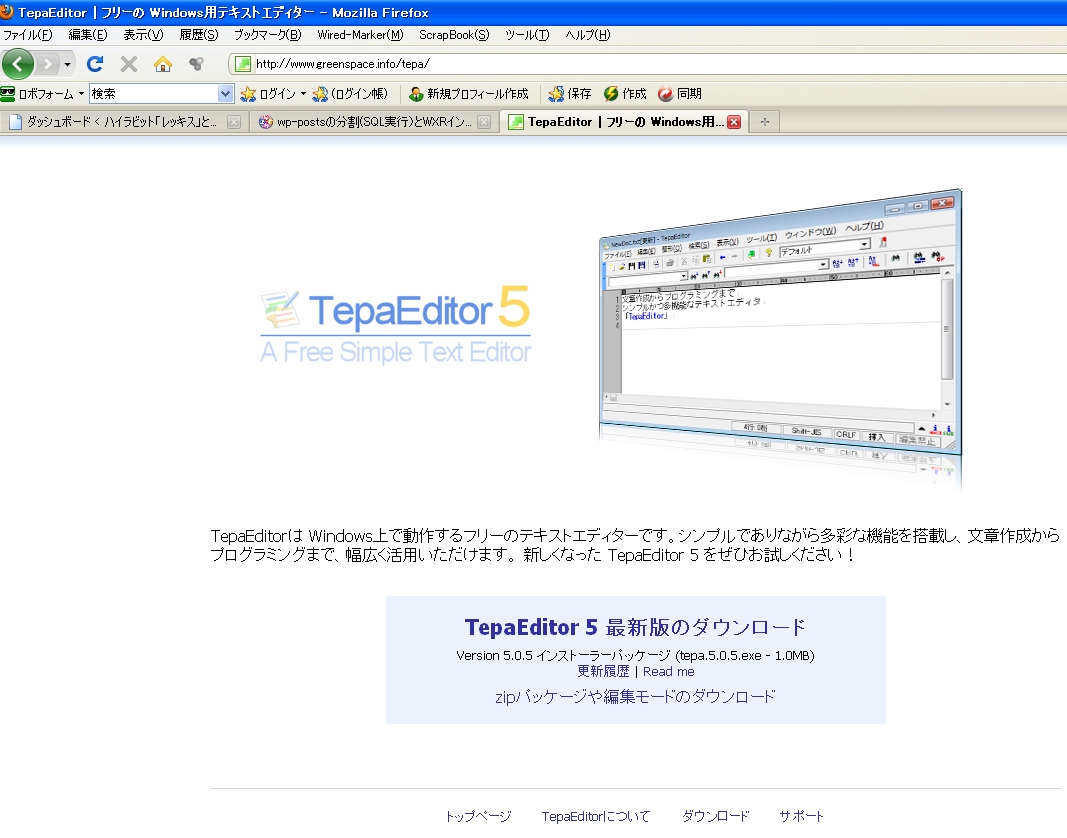The image size is (1067, 838).
Task: Open the Wired-Marker(M) menu
Action: [x=360, y=35]
